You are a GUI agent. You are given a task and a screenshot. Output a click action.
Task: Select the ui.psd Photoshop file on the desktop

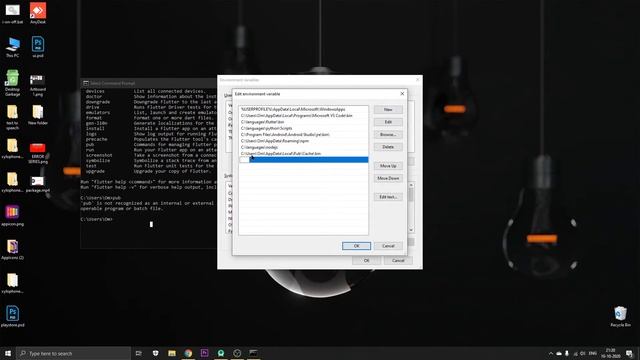pos(38,46)
